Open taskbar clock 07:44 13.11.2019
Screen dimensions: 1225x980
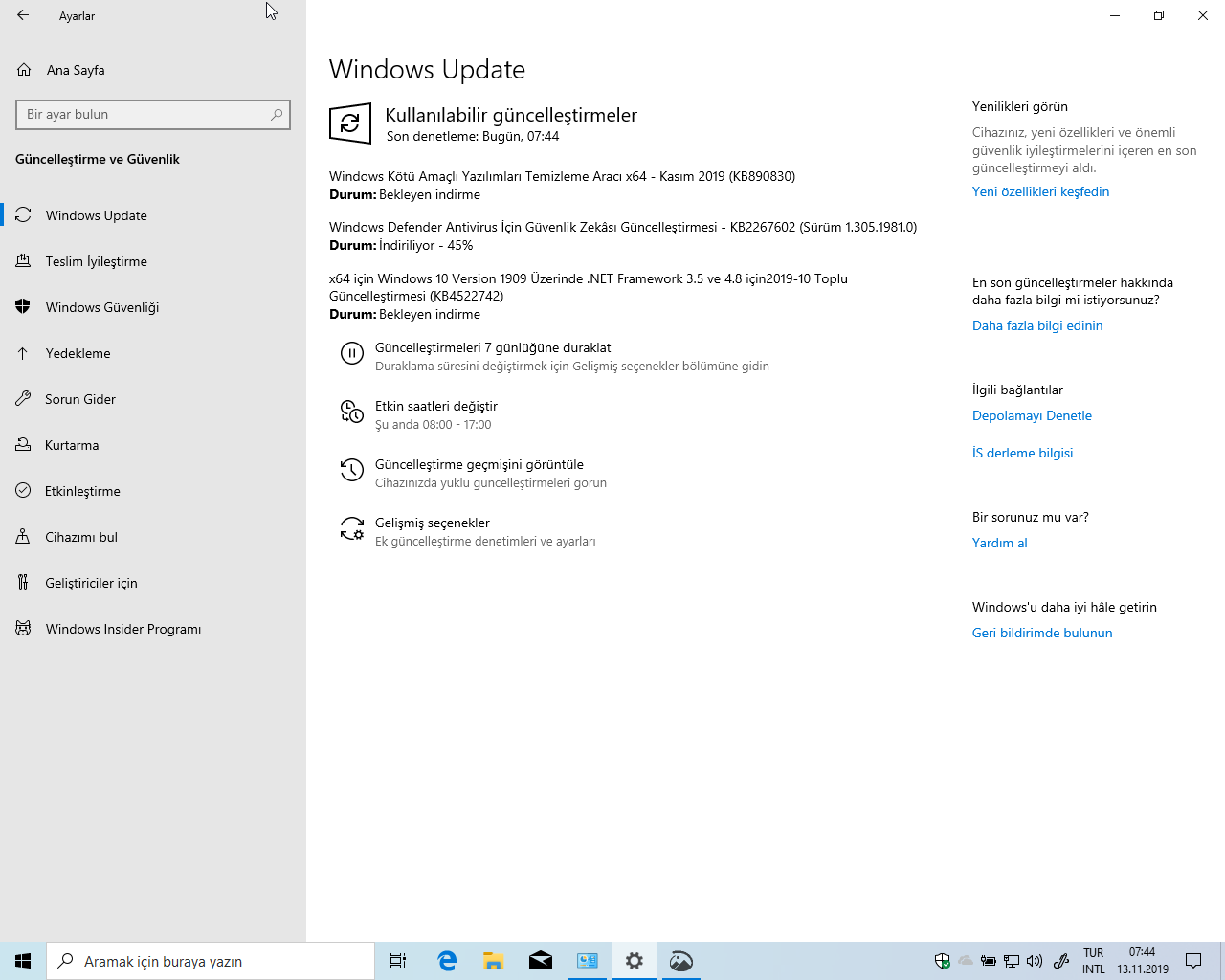[x=1143, y=961]
